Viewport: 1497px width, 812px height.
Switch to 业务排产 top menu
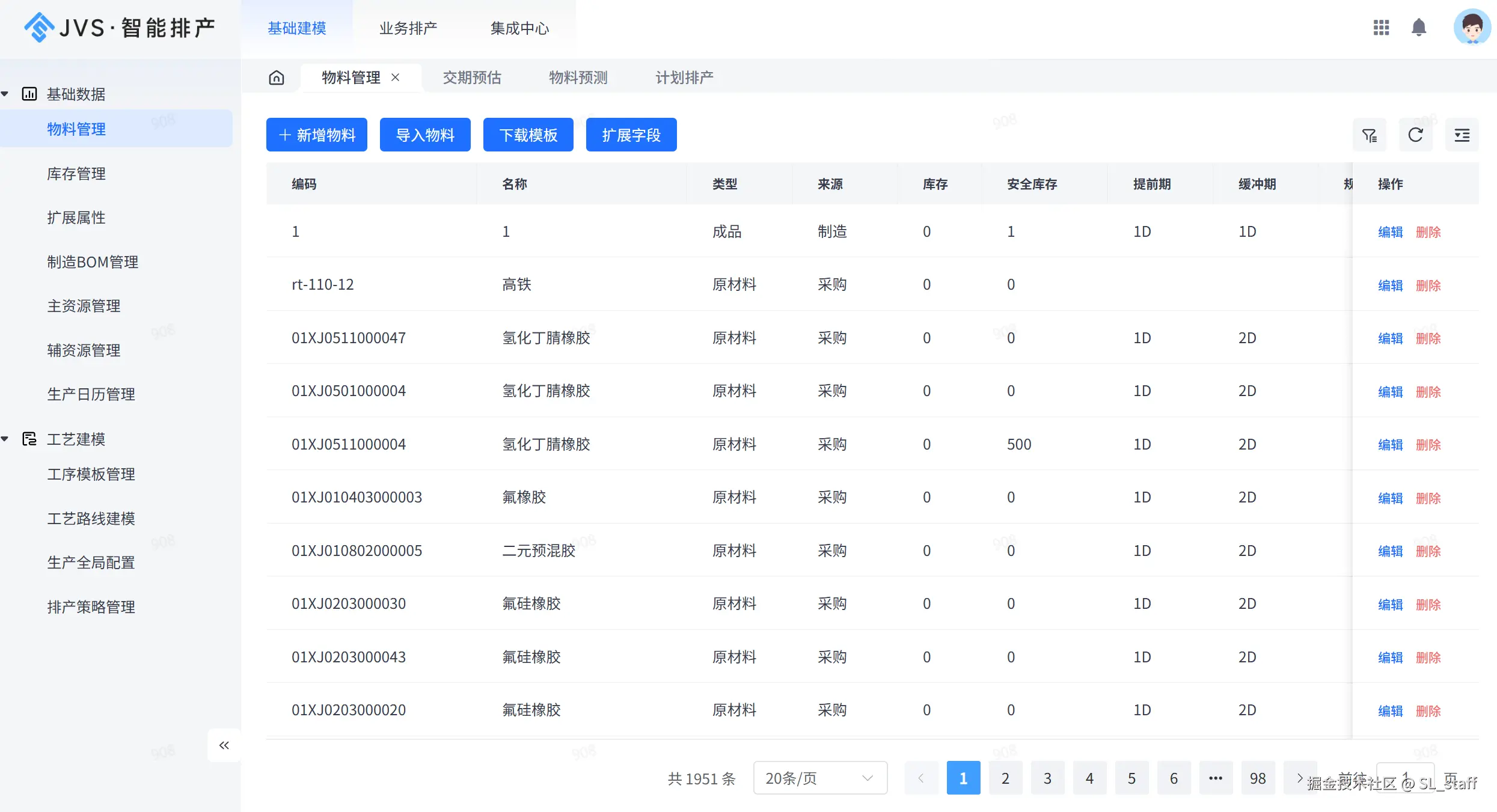tap(408, 28)
